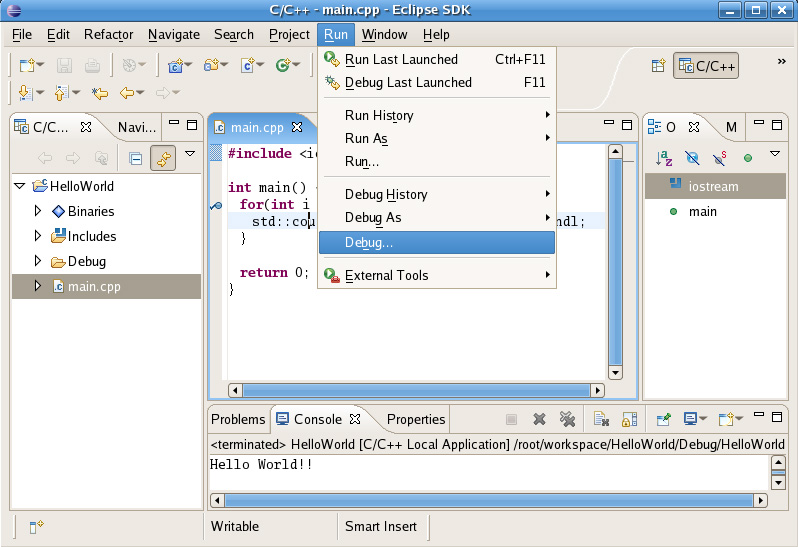The image size is (798, 547).
Task: Open the Project menu
Action: coord(289,35)
